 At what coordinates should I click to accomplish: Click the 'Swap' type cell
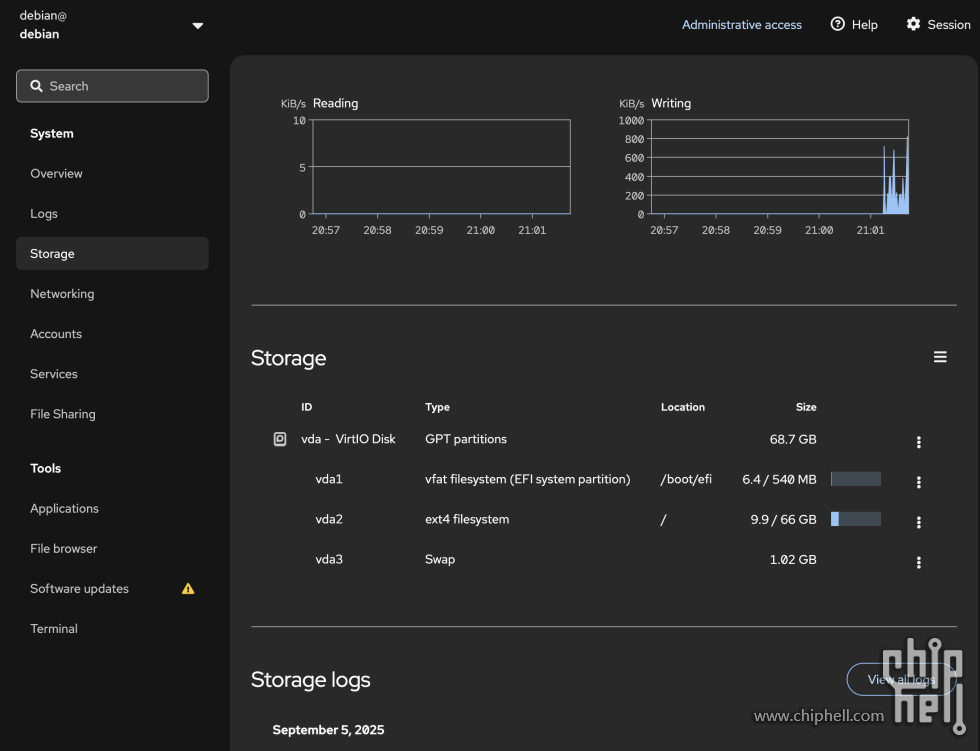click(440, 559)
